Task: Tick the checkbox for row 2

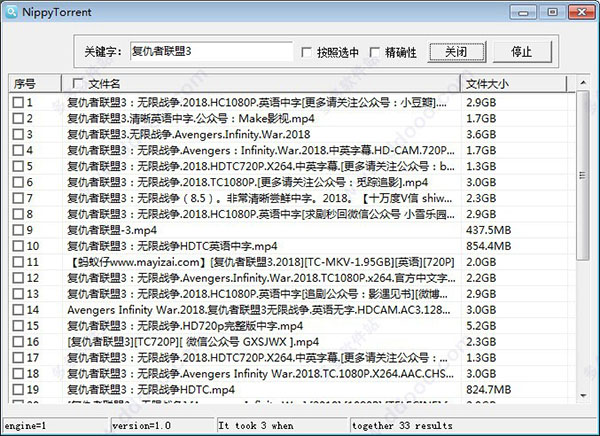Action: 18,118
